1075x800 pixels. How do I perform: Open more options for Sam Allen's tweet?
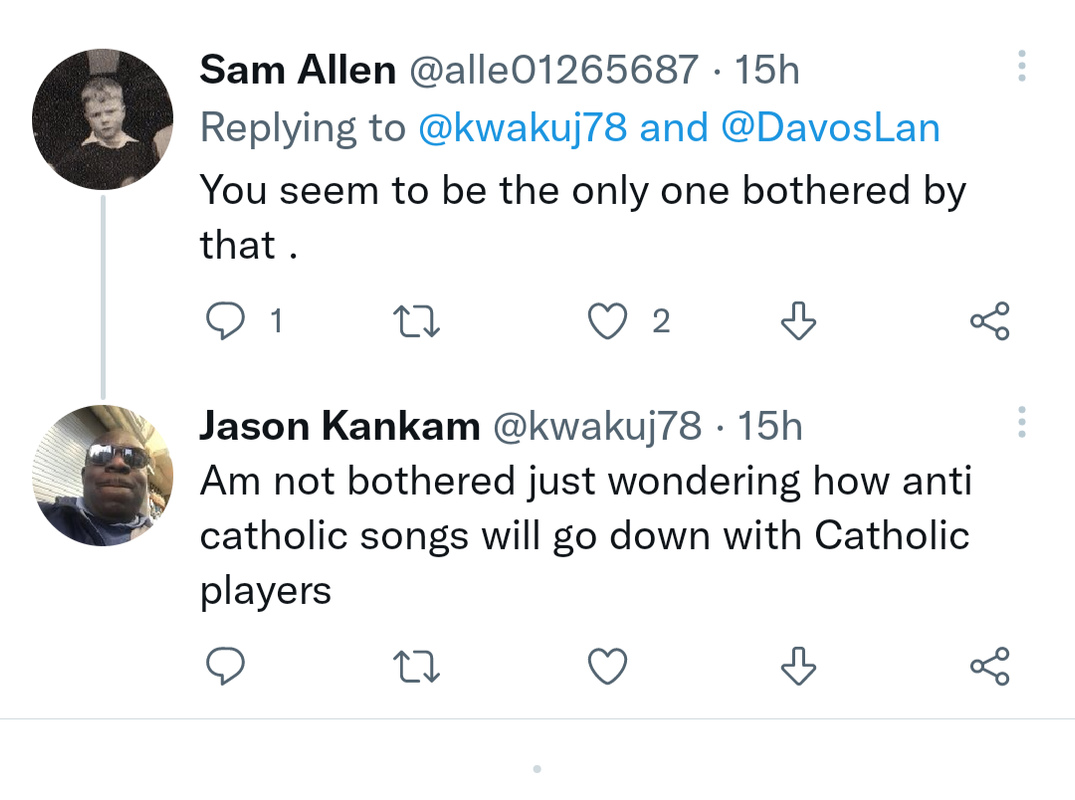1021,66
